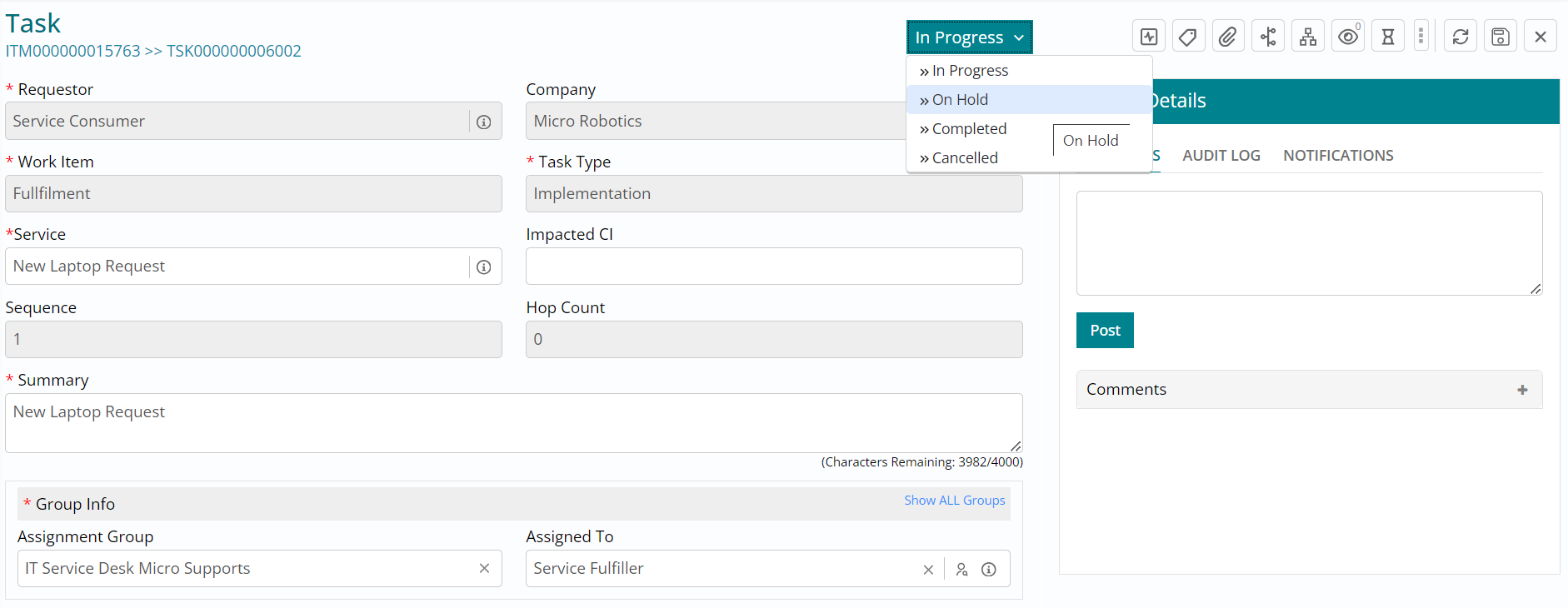The image size is (1568, 608).
Task: Refresh the task with the reload icon
Action: coord(1461,37)
